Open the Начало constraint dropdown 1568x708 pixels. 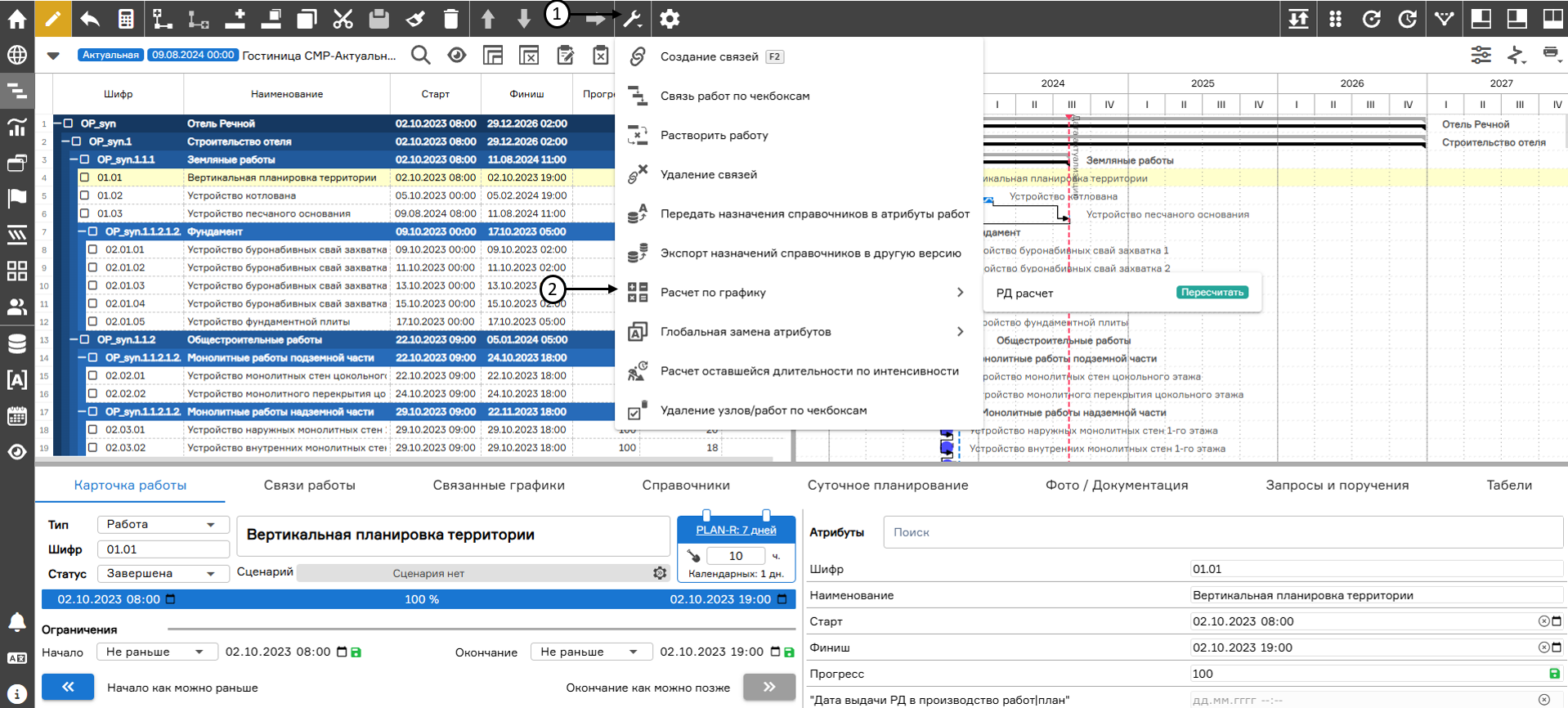point(157,652)
